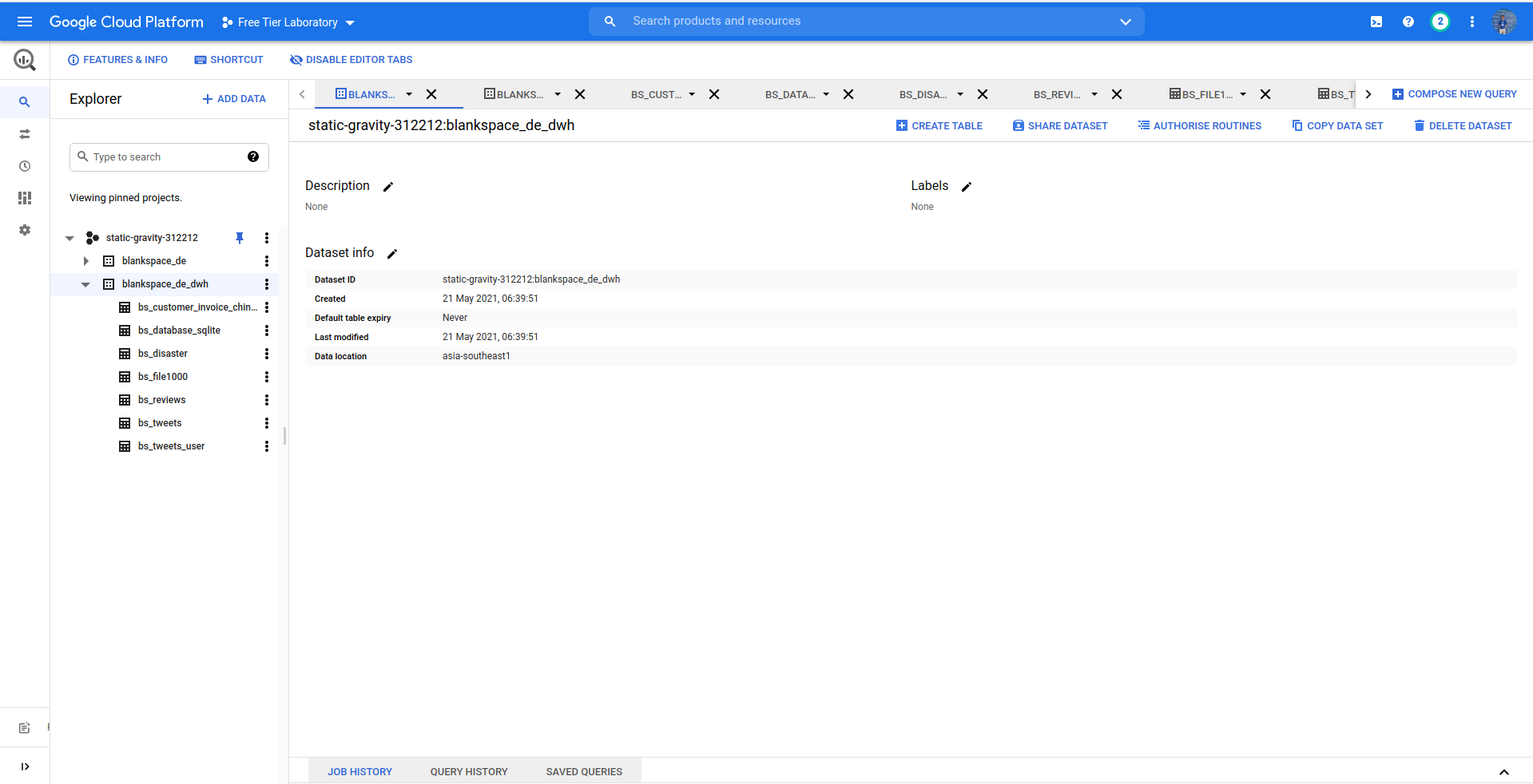
Task: Expand the search bar dropdown arrow
Action: [1126, 22]
